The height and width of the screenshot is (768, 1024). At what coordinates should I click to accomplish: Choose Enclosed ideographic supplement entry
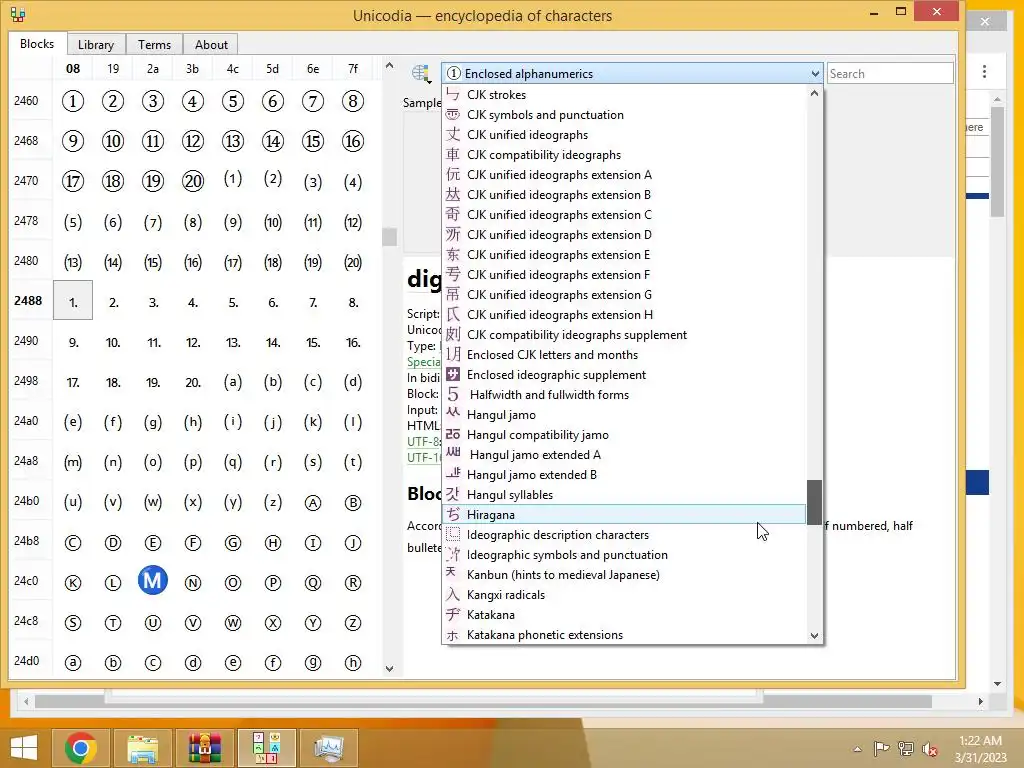click(x=624, y=375)
